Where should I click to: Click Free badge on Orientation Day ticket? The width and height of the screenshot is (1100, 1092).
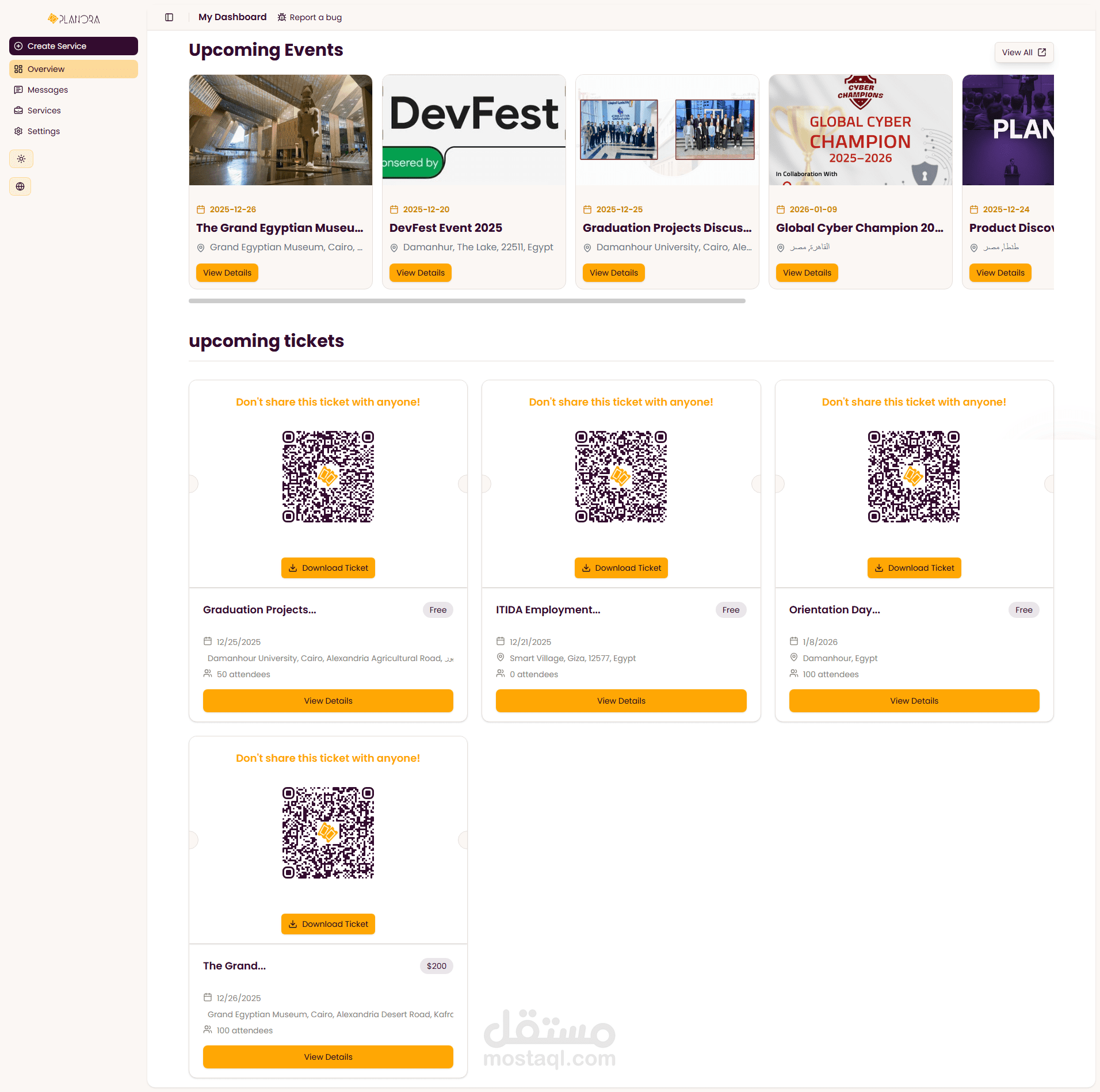tap(1024, 610)
